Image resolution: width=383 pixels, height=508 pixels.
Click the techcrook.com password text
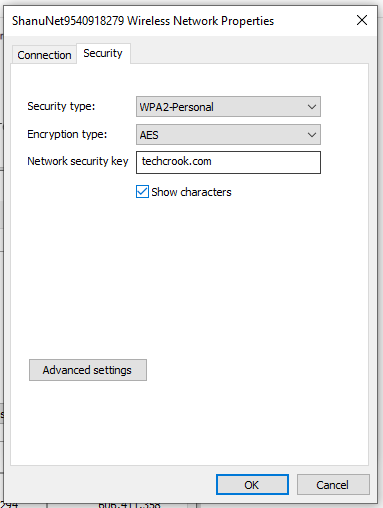[177, 161]
